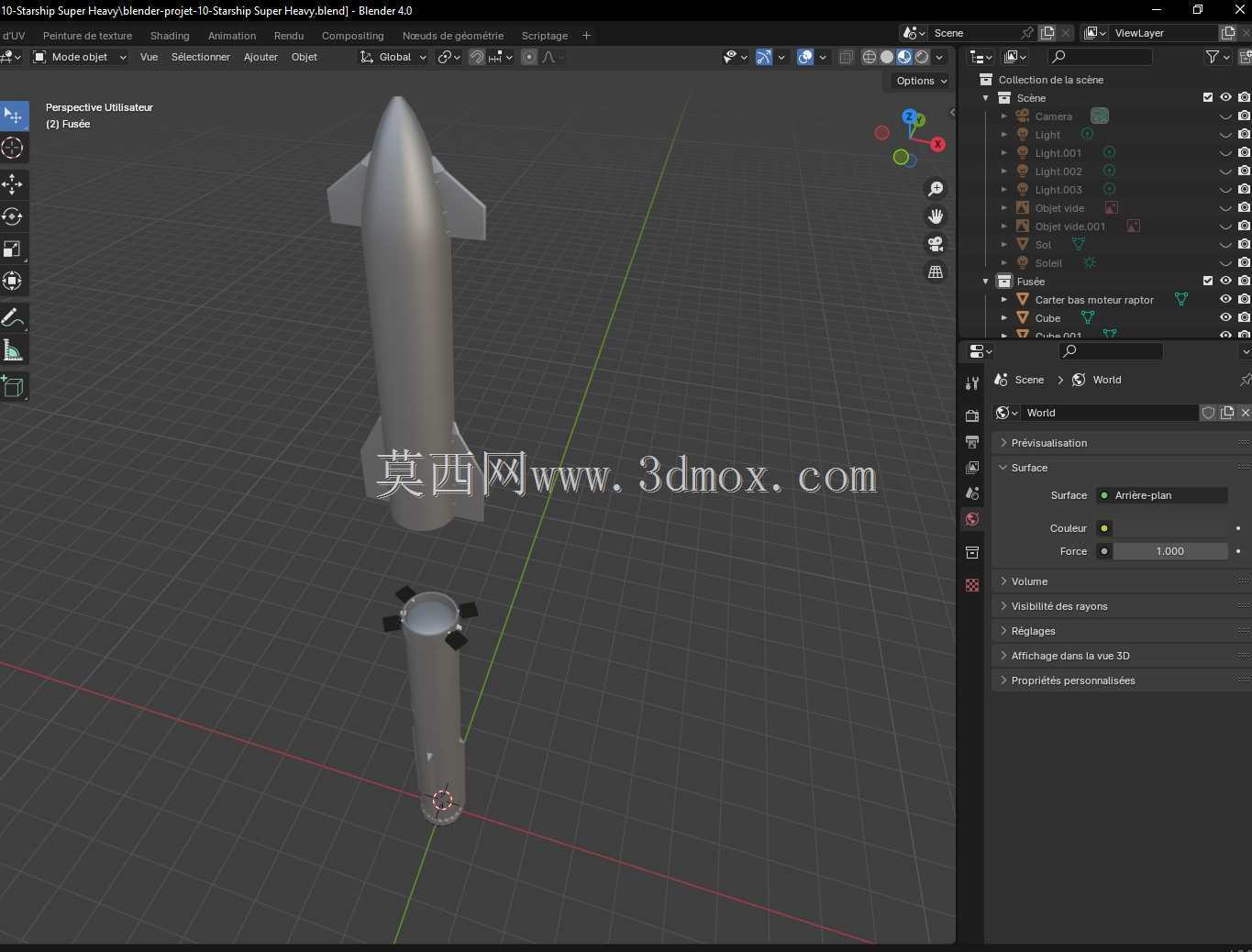Select the Add Cube tool
Image resolution: width=1252 pixels, height=952 pixels.
click(12, 387)
